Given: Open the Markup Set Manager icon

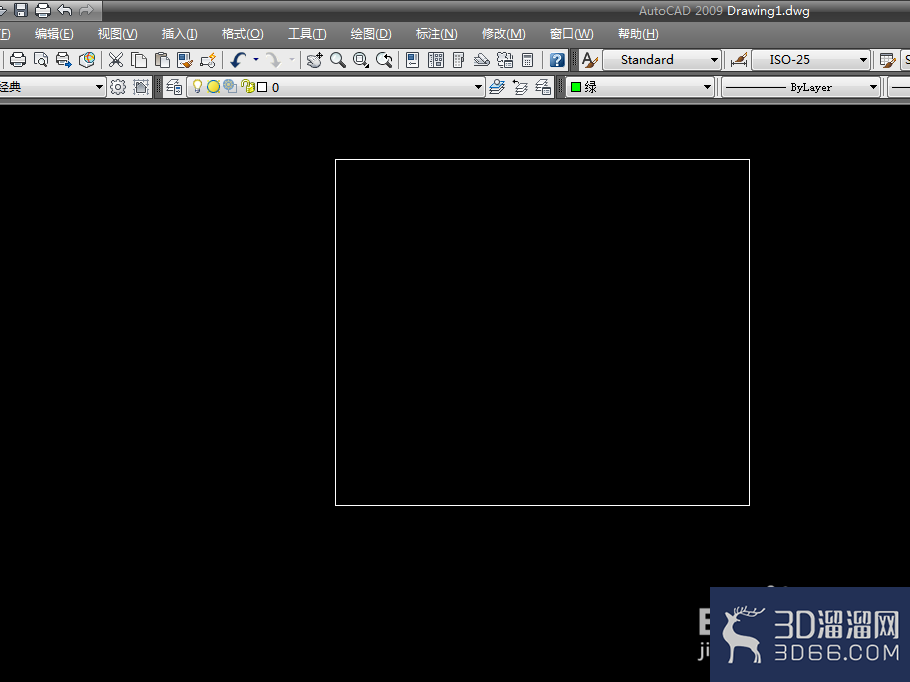Looking at the screenshot, I should point(505,60).
